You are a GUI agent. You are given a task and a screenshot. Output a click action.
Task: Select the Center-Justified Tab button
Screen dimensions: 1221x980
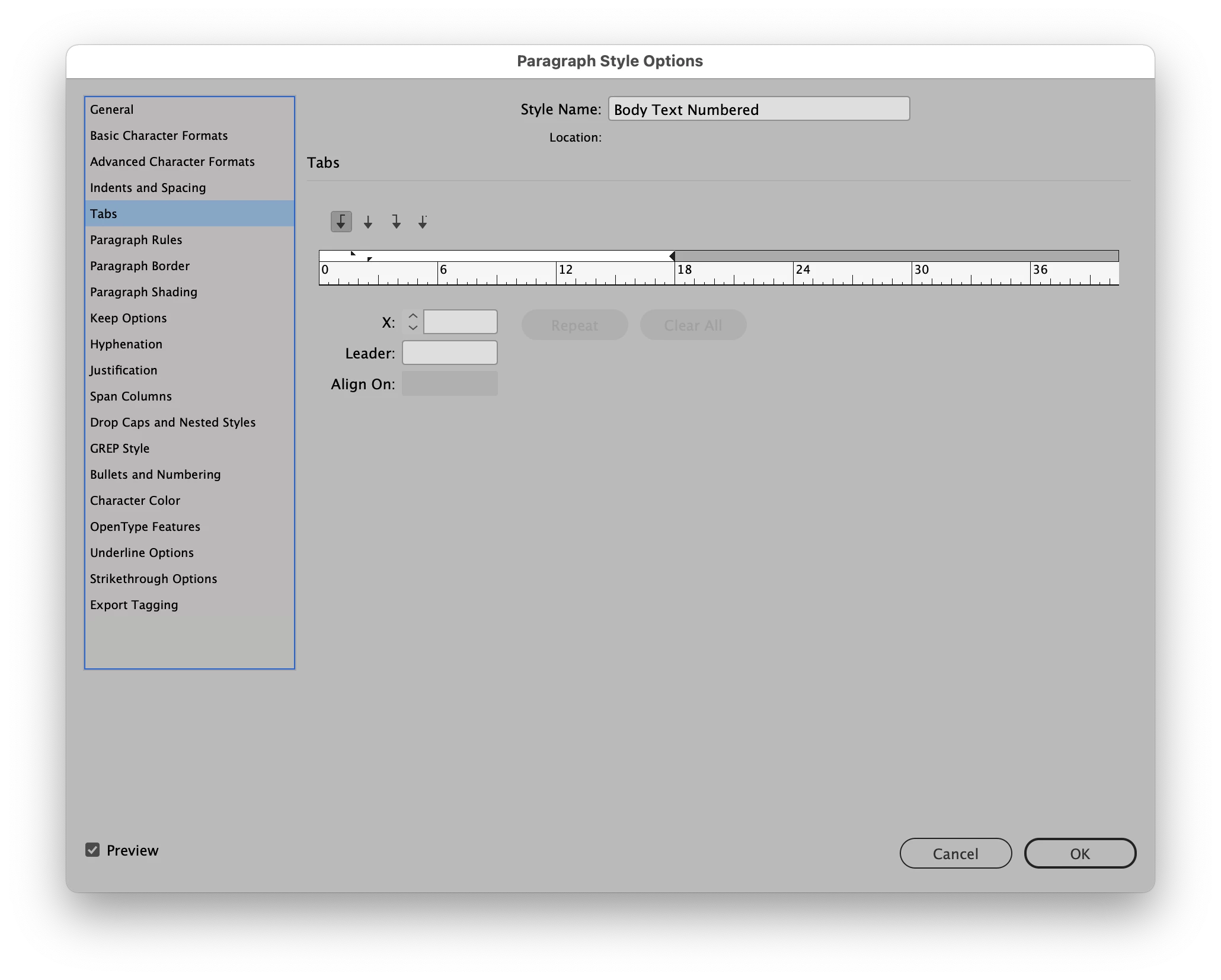(368, 222)
